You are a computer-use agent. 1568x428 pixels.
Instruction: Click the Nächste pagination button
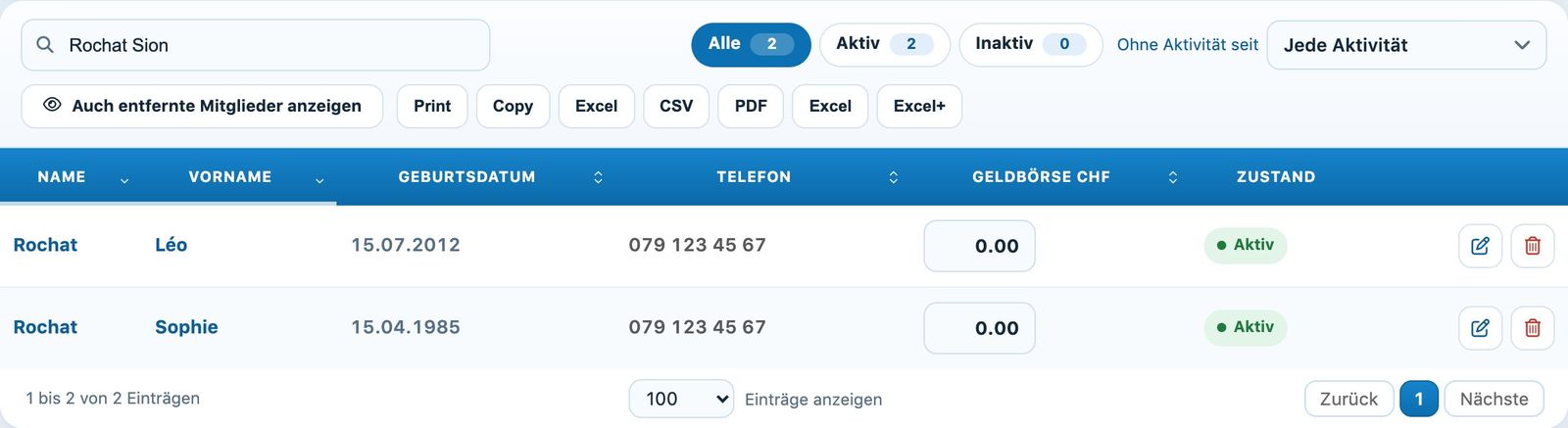1494,399
